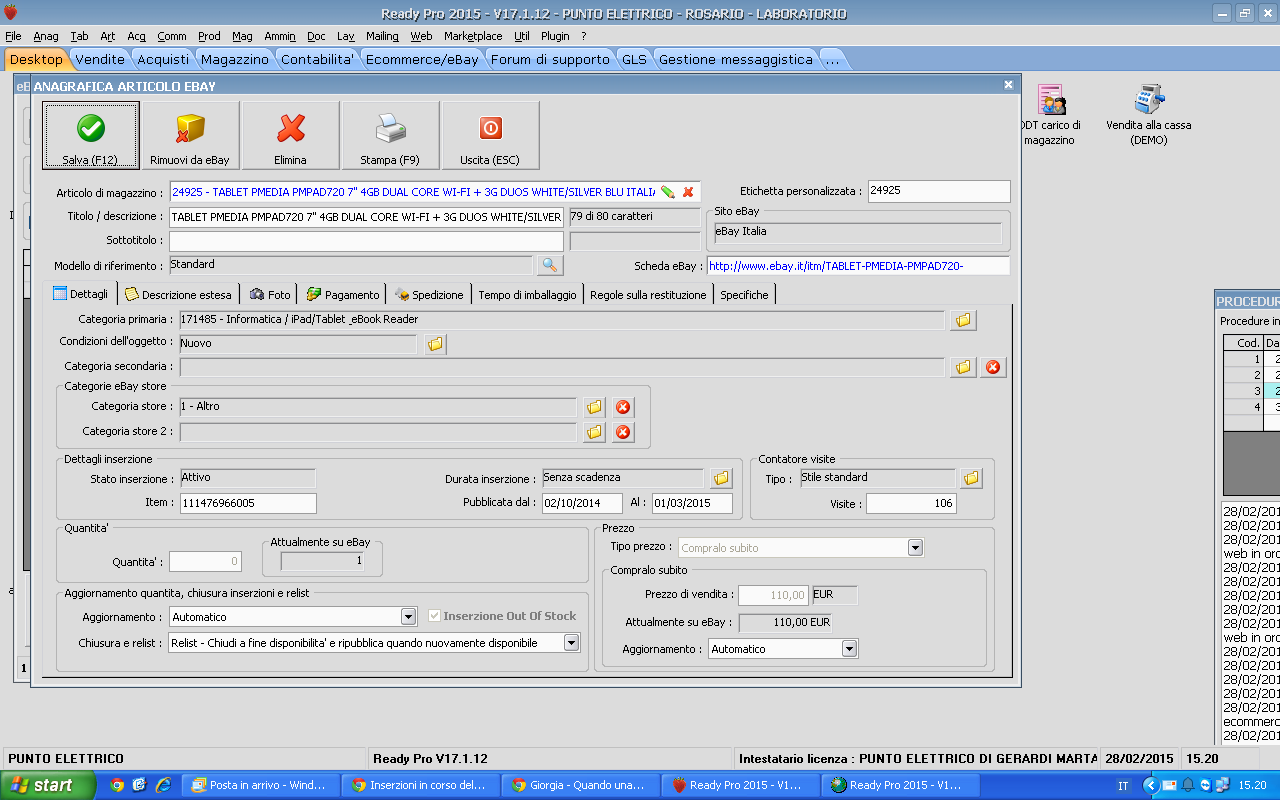Open the Pagamento tab

tap(343, 295)
